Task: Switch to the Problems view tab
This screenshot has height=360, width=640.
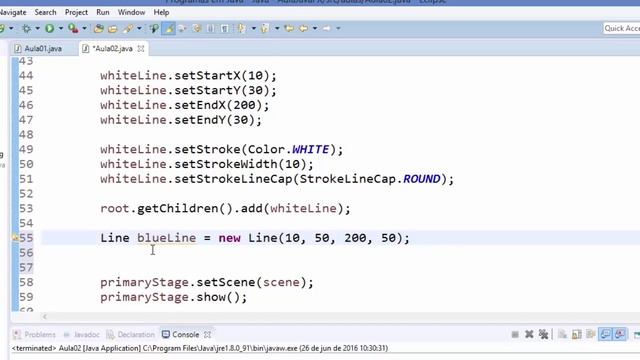Action: click(35, 335)
